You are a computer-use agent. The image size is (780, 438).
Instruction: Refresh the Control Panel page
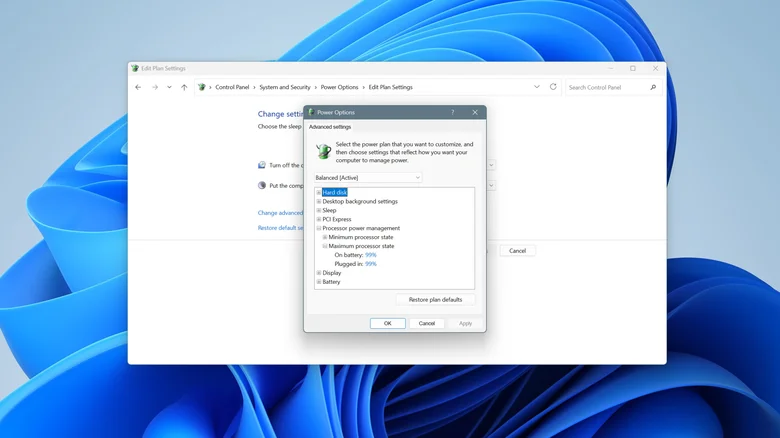coord(553,87)
